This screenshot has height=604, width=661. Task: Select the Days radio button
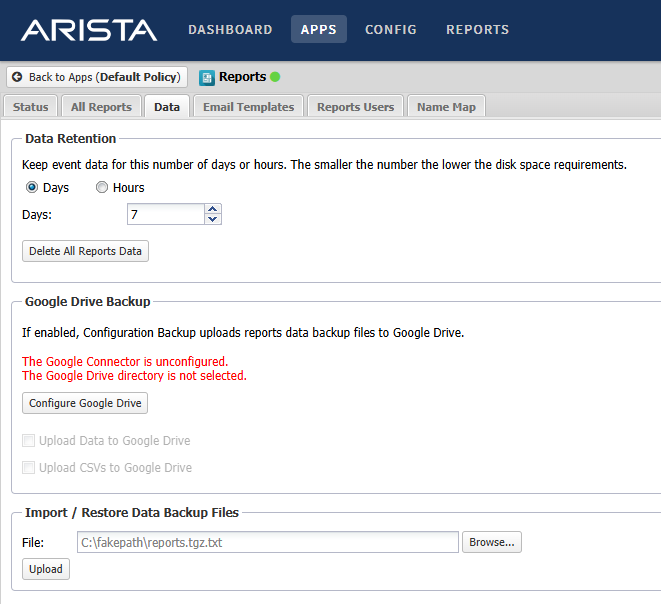31,187
